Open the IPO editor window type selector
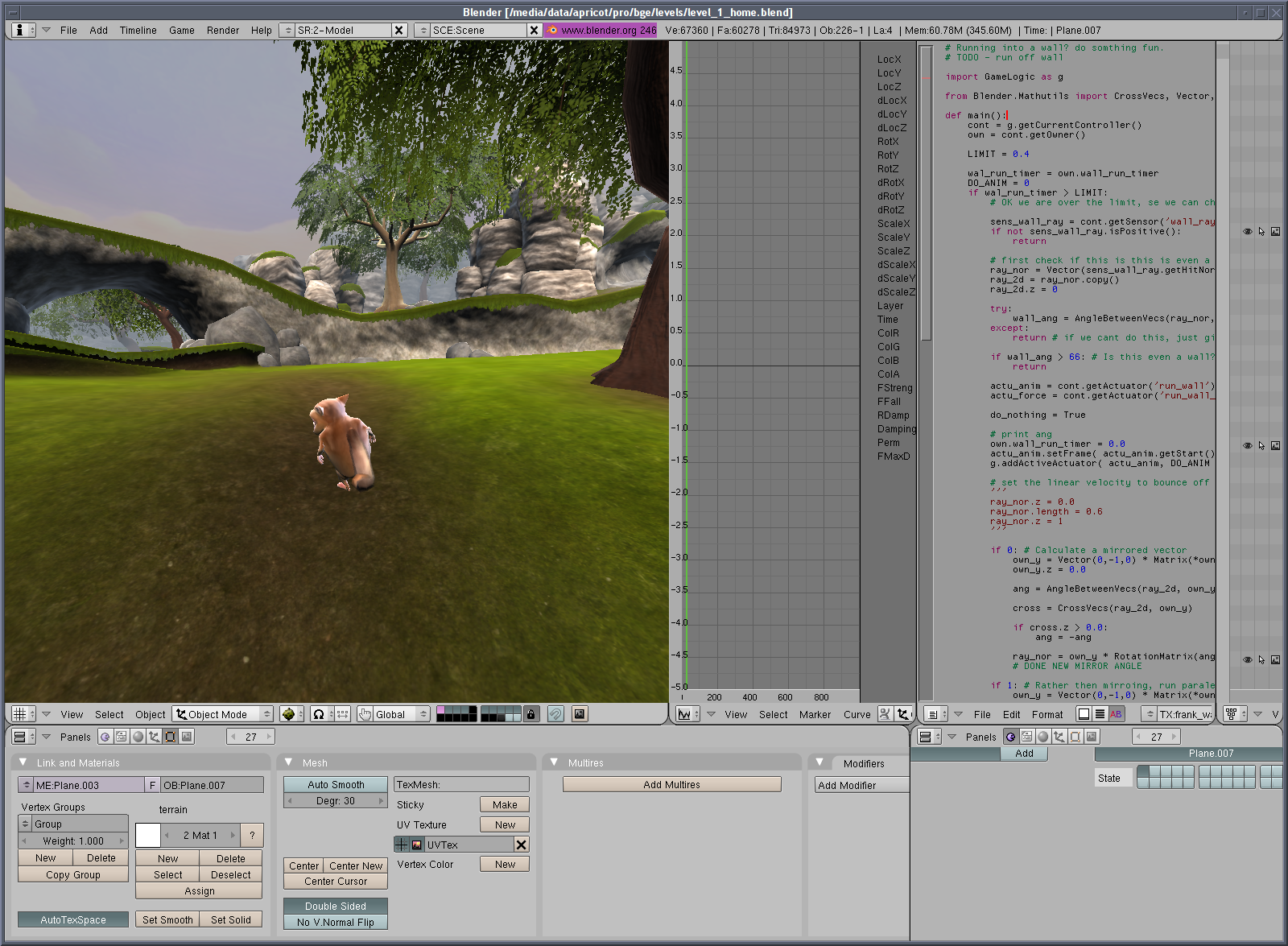Screen dimensions: 1288x946 click(687, 714)
